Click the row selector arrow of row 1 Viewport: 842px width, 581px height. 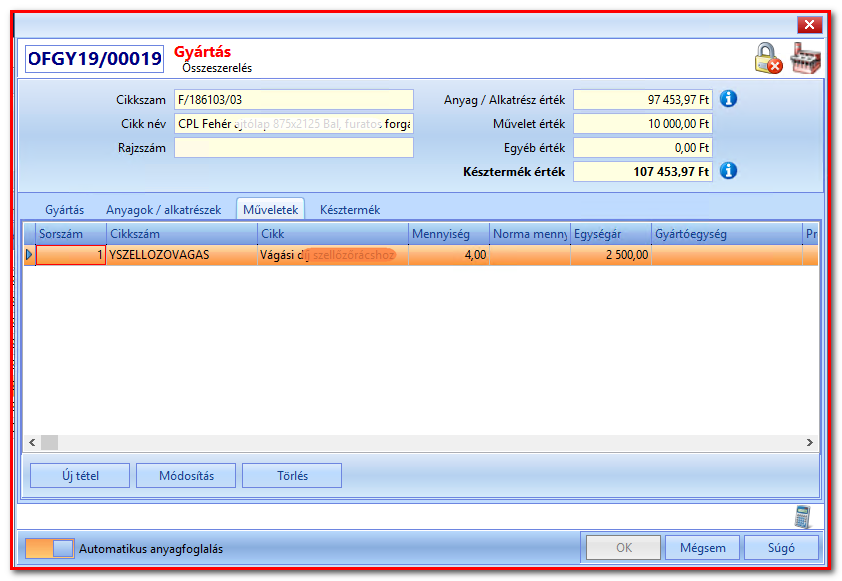30,255
